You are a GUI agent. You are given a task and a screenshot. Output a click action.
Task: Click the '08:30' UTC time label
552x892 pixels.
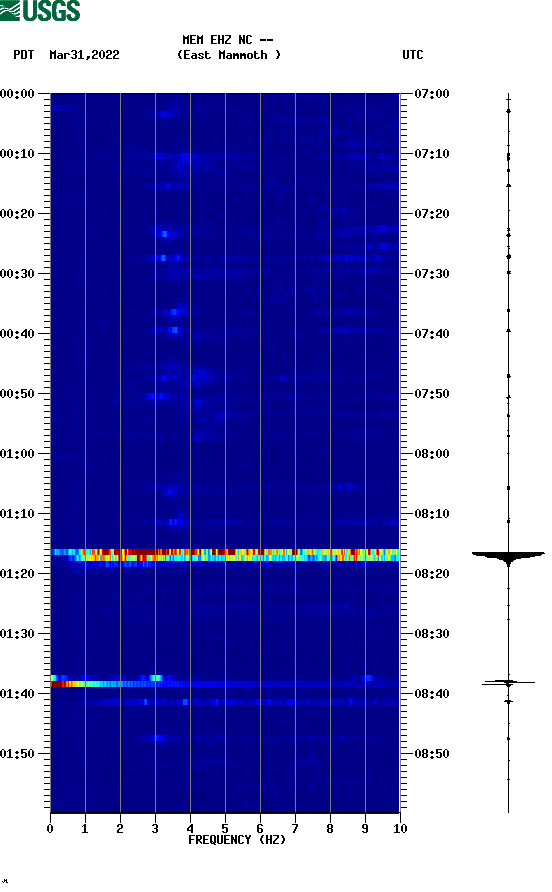pyautogui.click(x=432, y=634)
